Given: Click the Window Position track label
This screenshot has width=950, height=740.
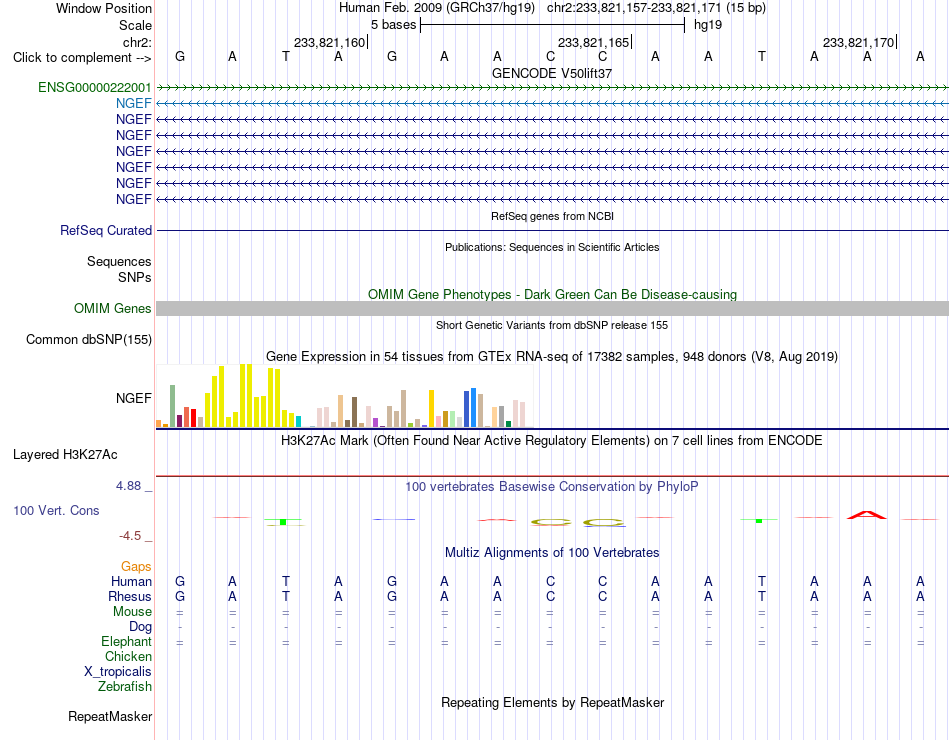Looking at the screenshot, I should pos(104,8).
